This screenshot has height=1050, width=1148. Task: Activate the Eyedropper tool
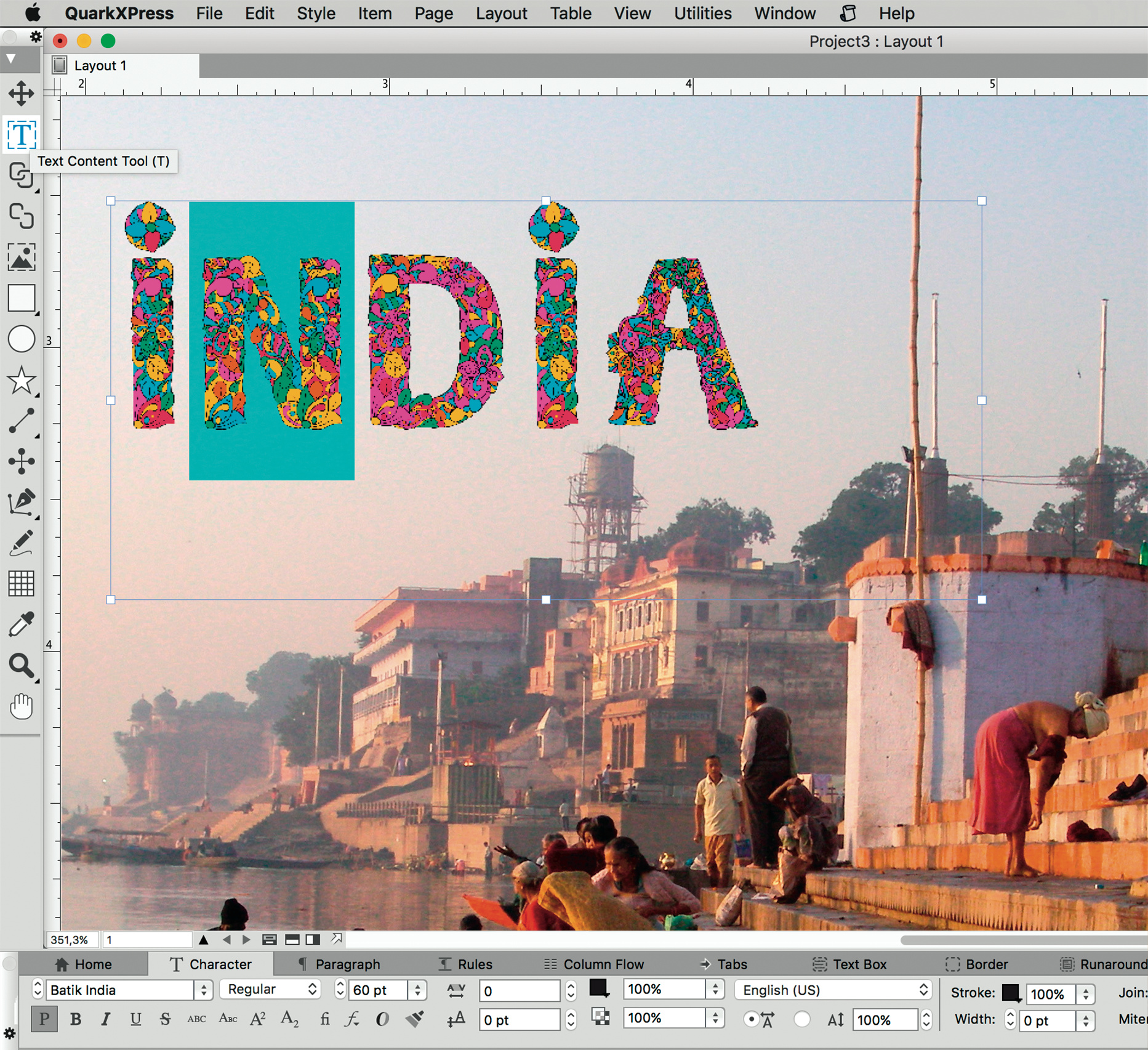click(21, 624)
